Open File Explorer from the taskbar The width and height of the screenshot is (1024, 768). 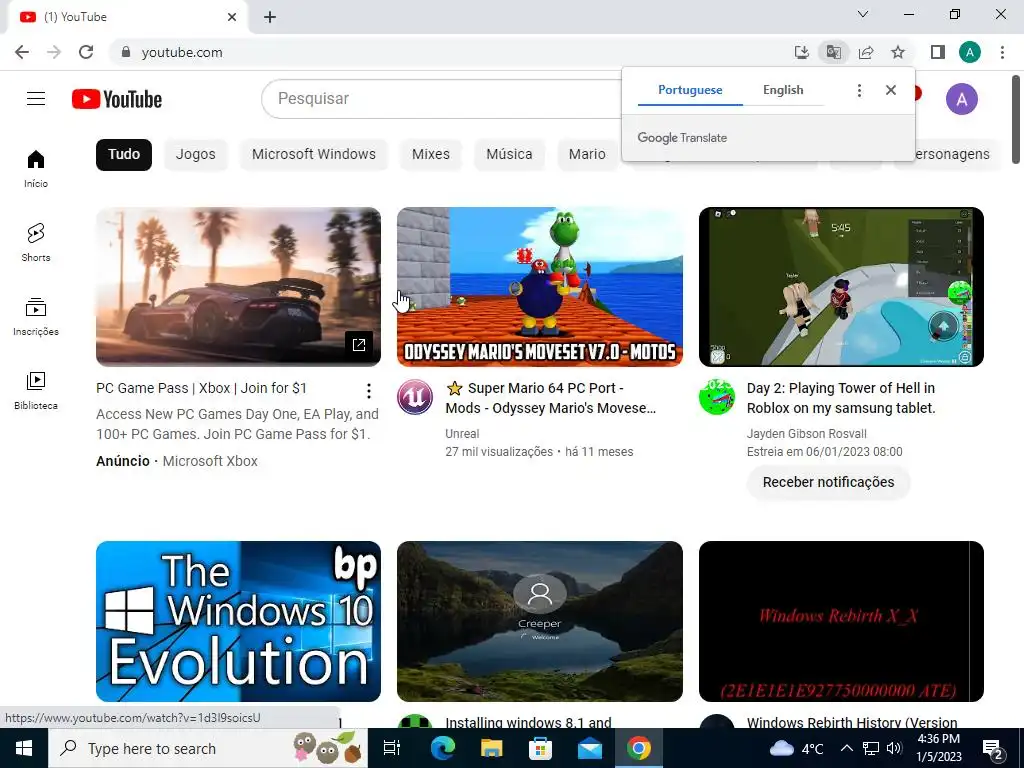[491, 748]
